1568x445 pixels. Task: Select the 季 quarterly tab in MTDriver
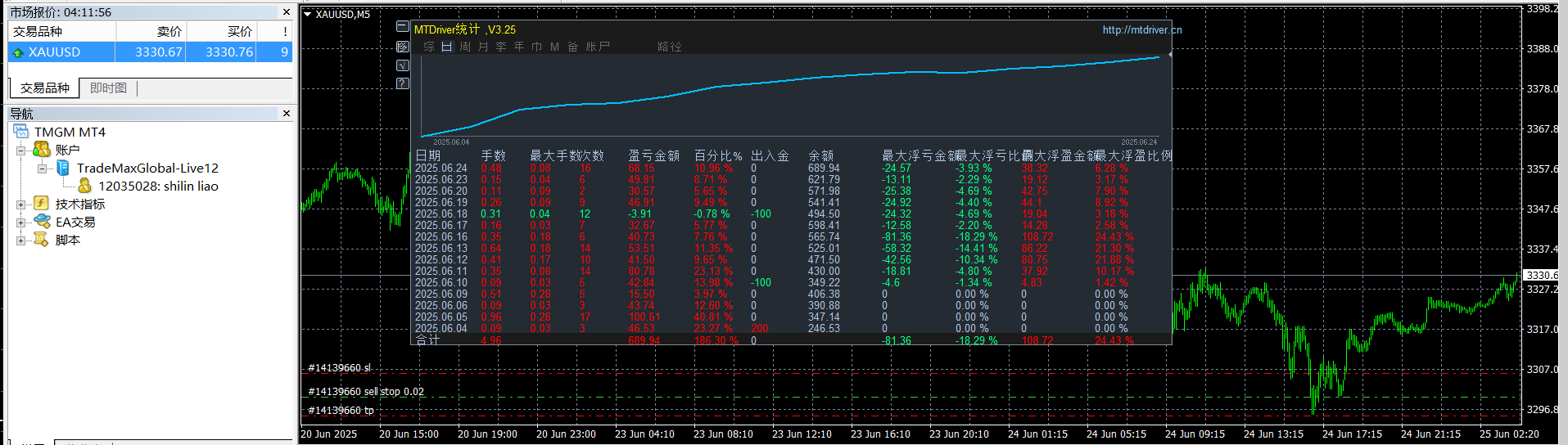501,47
